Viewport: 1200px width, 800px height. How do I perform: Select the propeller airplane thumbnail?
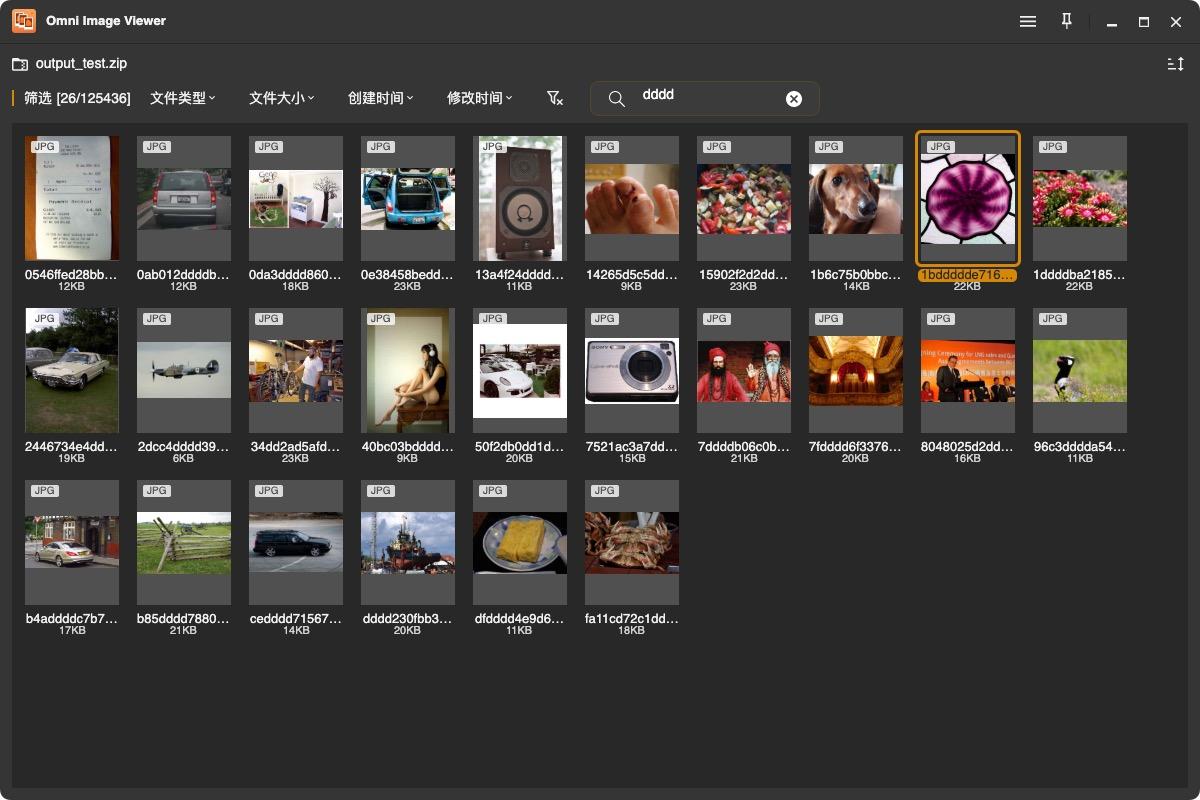pos(184,370)
